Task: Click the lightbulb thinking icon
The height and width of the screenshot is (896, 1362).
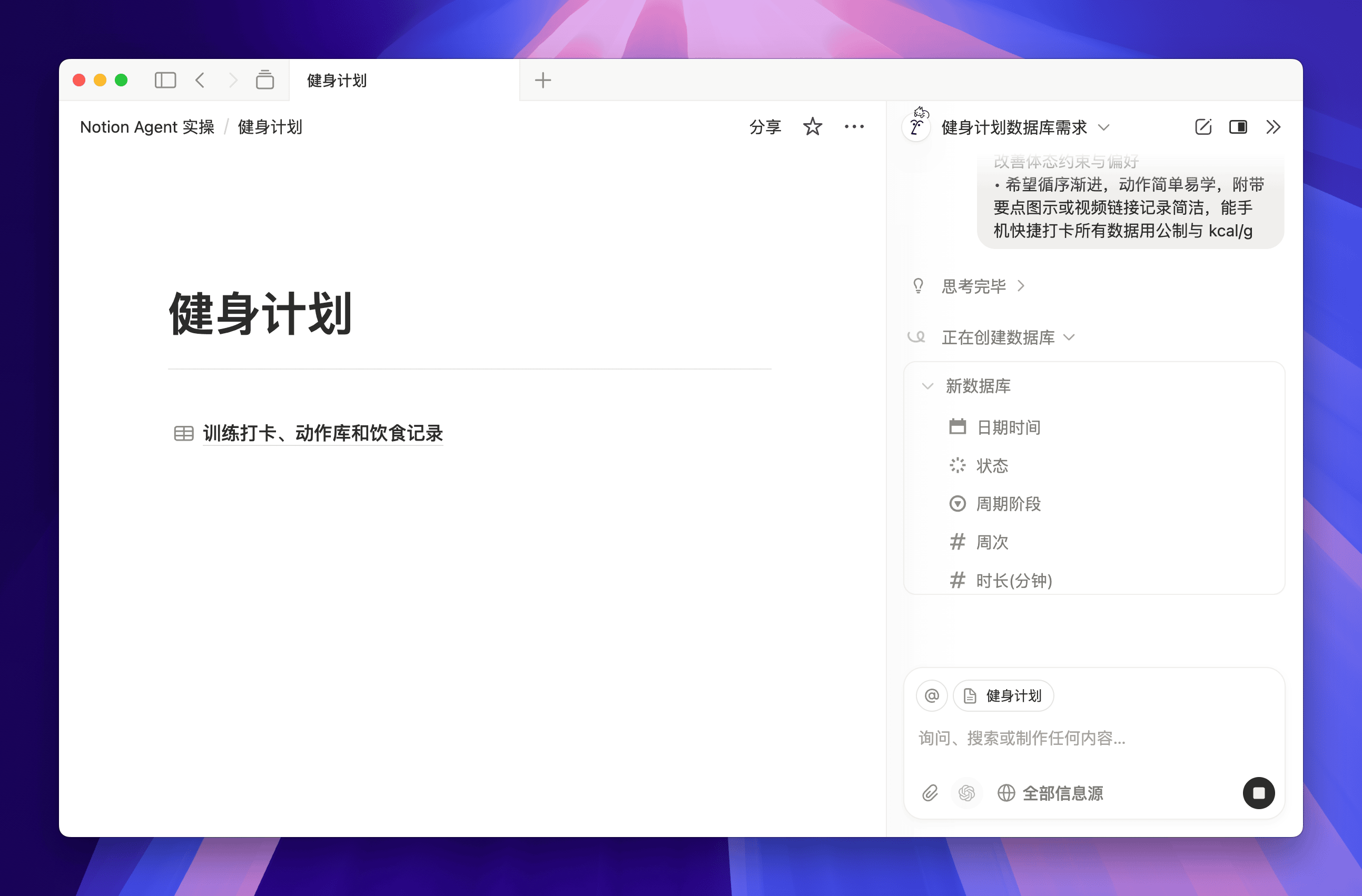Action: 919,285
